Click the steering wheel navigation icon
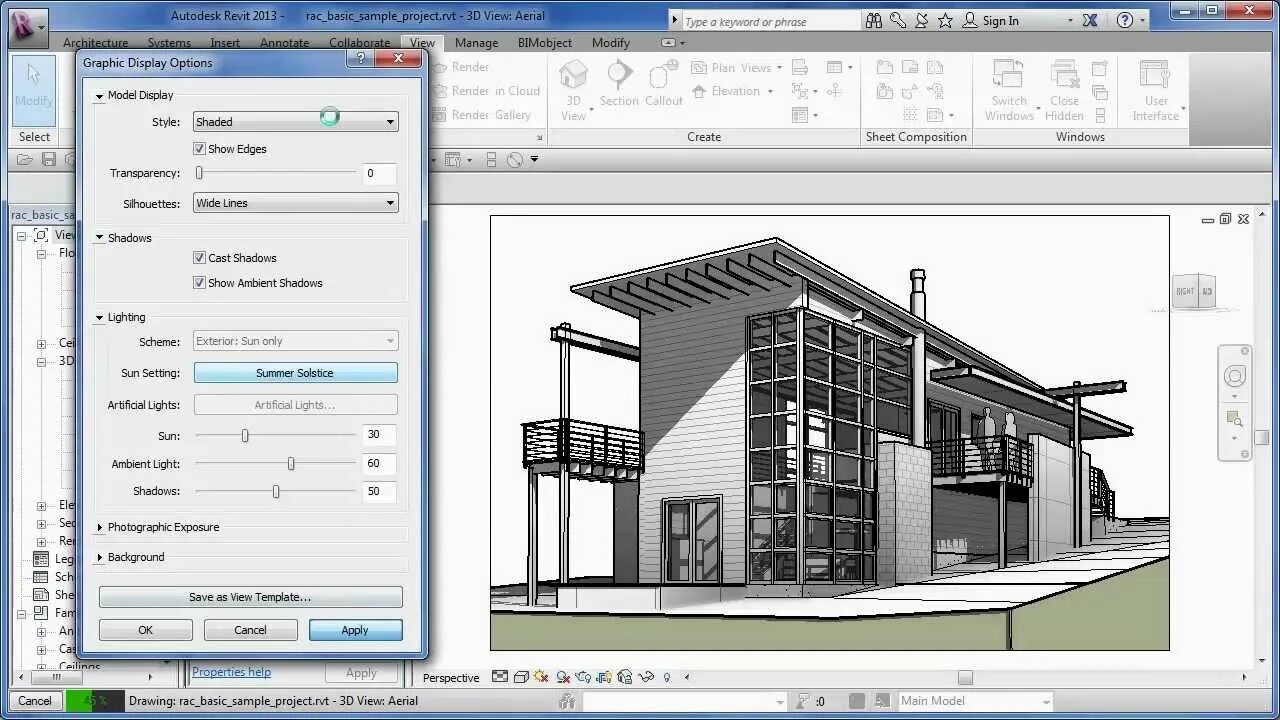The width and height of the screenshot is (1280, 720). (1235, 376)
